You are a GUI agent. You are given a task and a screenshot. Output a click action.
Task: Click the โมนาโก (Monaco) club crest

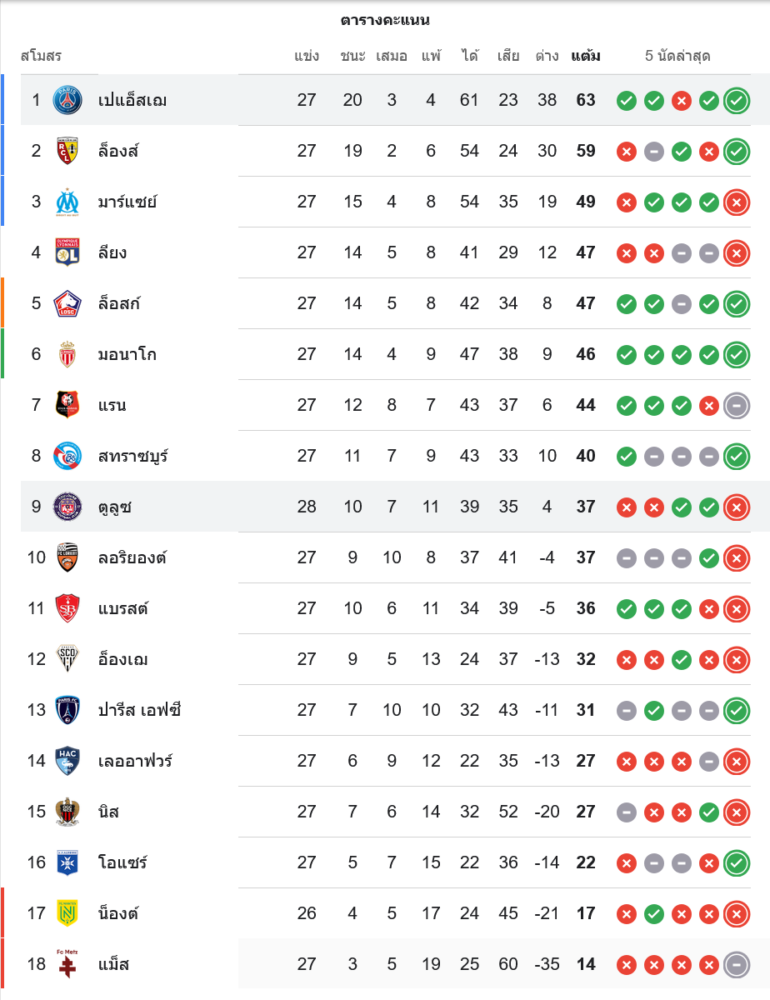[68, 354]
